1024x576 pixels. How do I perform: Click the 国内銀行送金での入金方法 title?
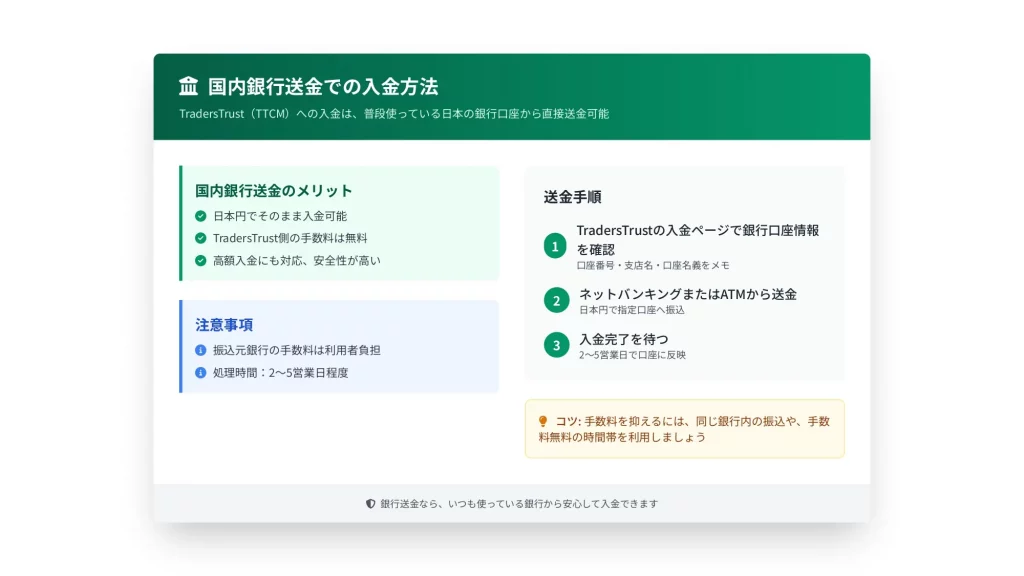[x=323, y=86]
